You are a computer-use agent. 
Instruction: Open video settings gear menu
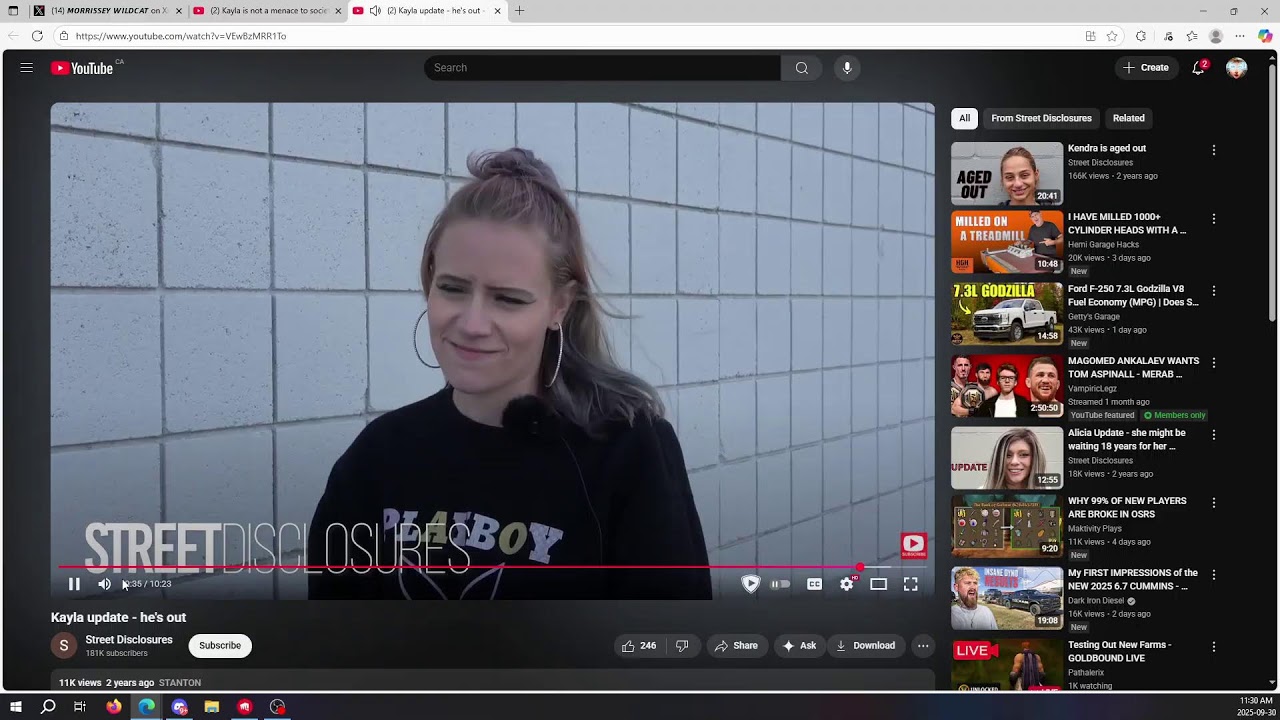coord(847,584)
